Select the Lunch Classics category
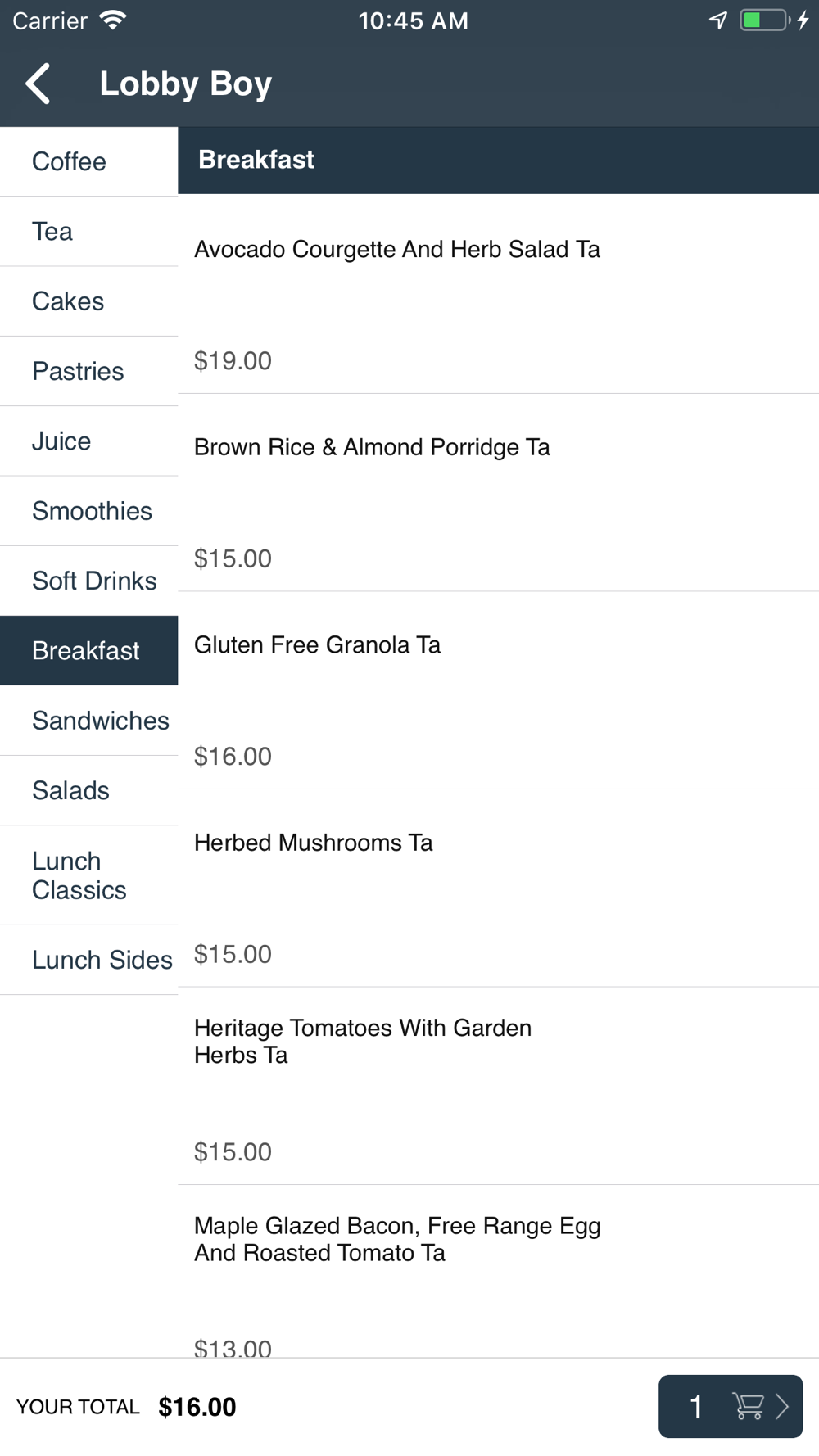819x1456 pixels. [x=88, y=875]
